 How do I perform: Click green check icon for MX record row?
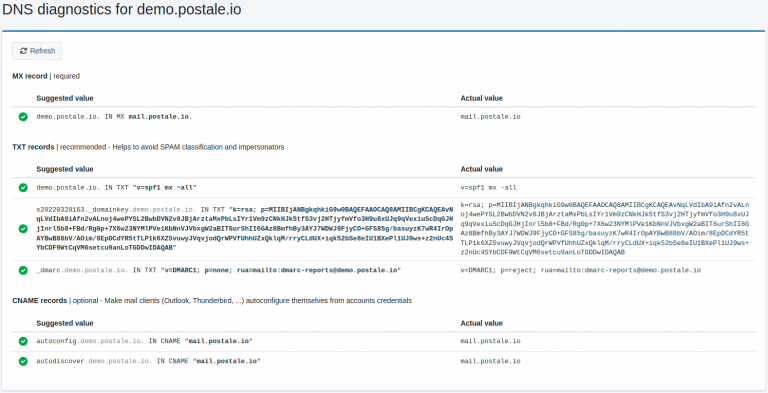(x=23, y=117)
